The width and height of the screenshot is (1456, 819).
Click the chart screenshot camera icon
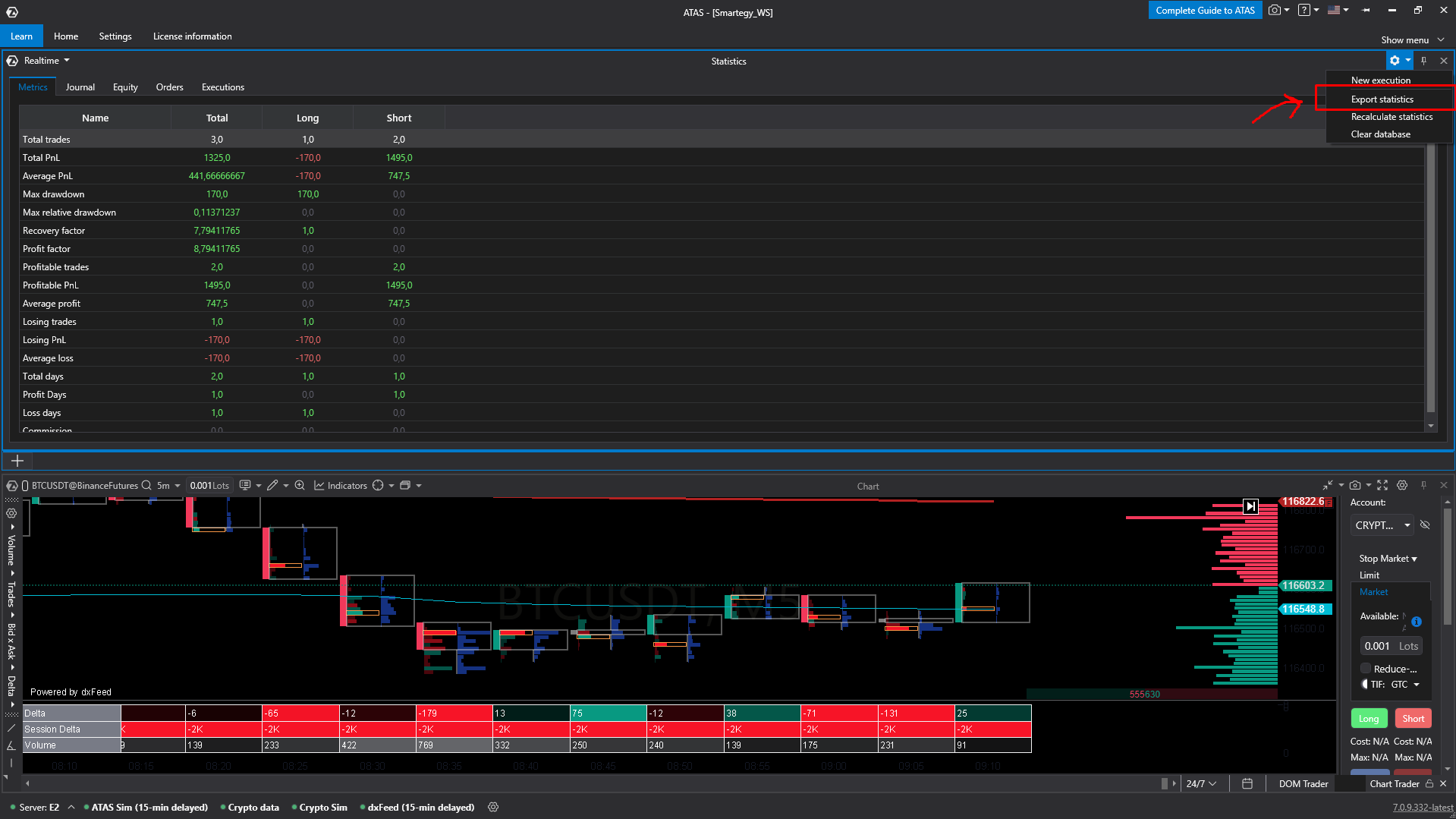pyautogui.click(x=1355, y=486)
